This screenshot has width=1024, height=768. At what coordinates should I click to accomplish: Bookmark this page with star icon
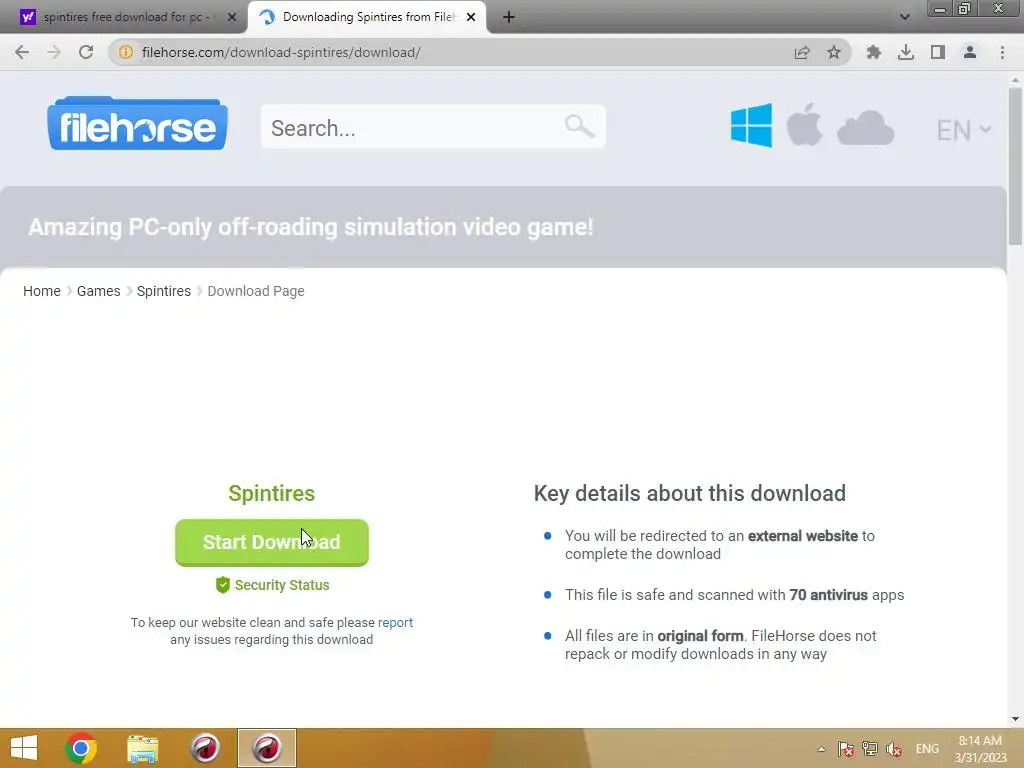click(834, 52)
